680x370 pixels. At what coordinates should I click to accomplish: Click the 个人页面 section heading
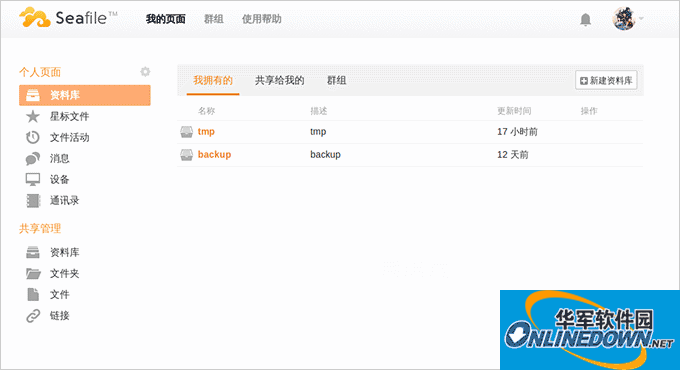(x=40, y=72)
